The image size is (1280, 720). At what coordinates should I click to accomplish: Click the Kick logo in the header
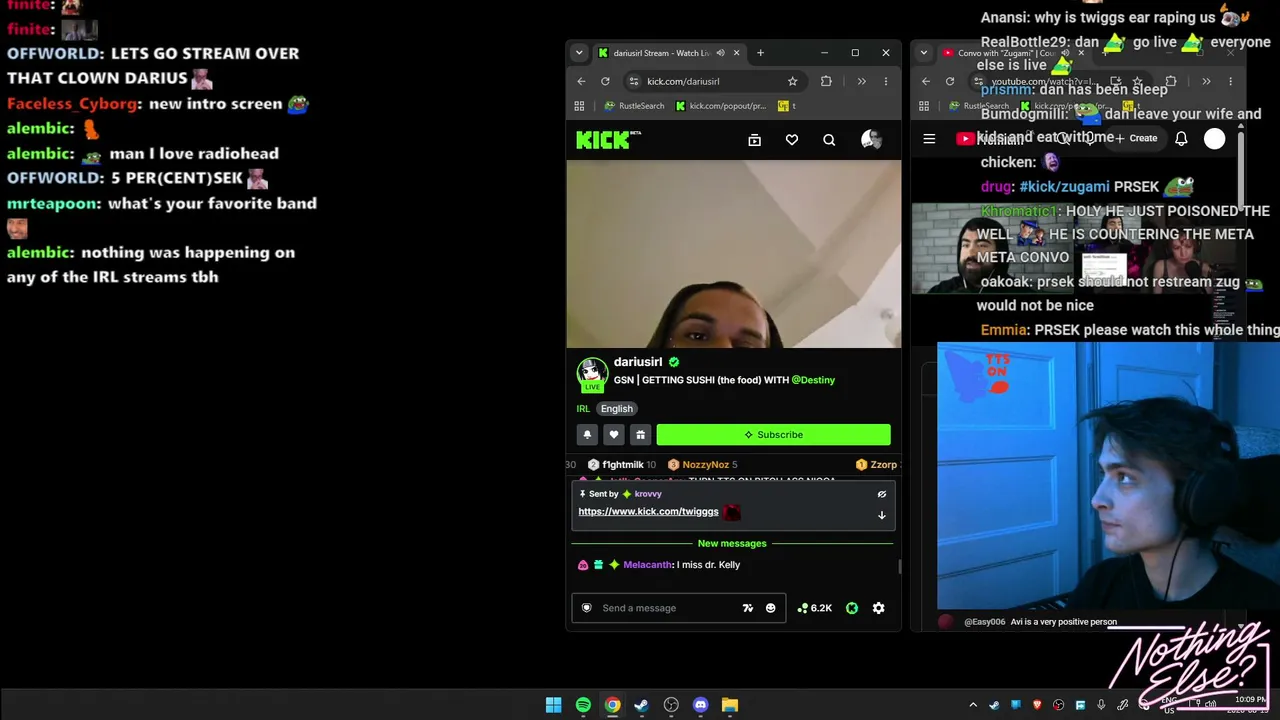coord(608,140)
